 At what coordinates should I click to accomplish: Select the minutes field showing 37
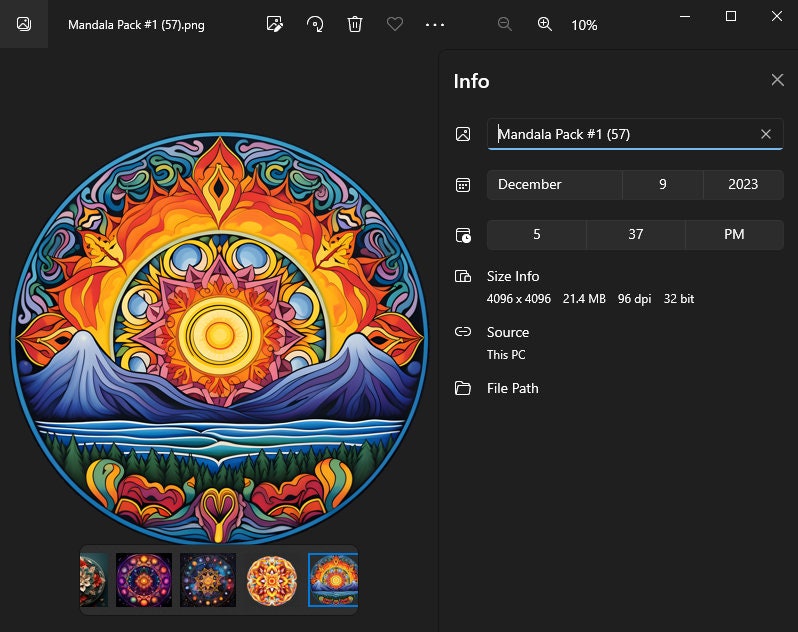[635, 235]
